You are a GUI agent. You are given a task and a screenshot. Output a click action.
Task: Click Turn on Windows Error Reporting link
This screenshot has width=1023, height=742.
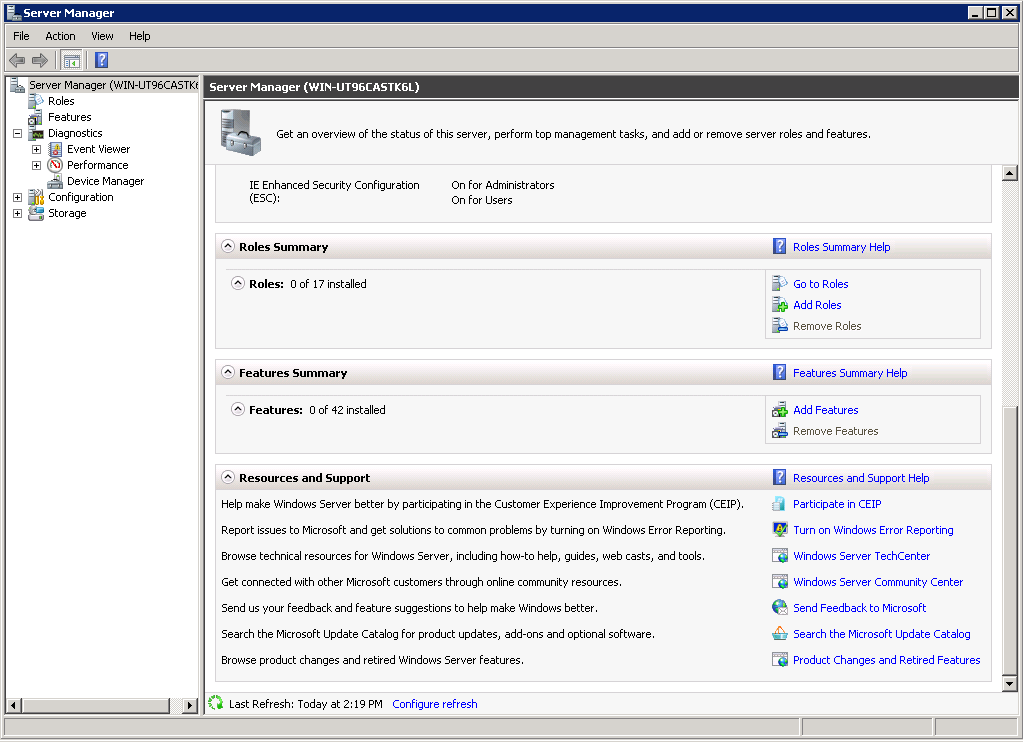click(872, 530)
